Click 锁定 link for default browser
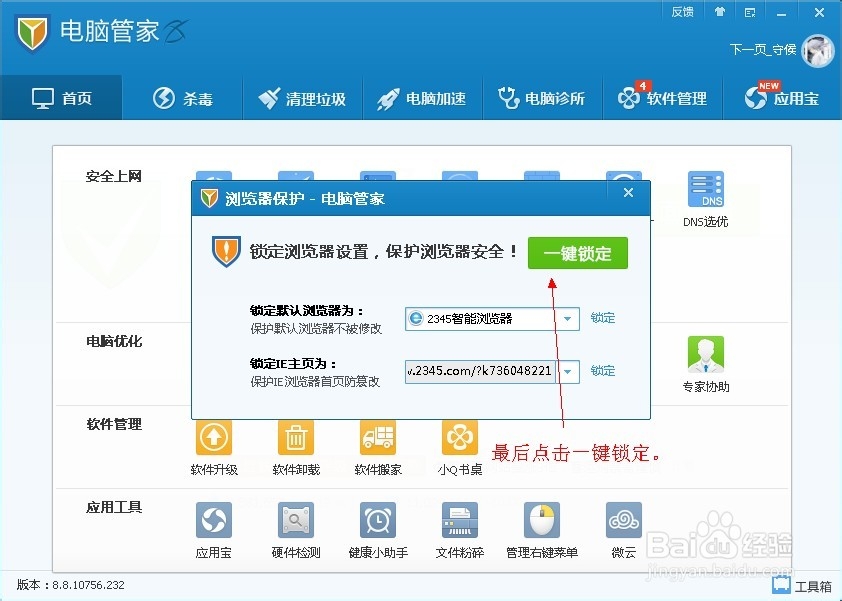 pyautogui.click(x=603, y=318)
